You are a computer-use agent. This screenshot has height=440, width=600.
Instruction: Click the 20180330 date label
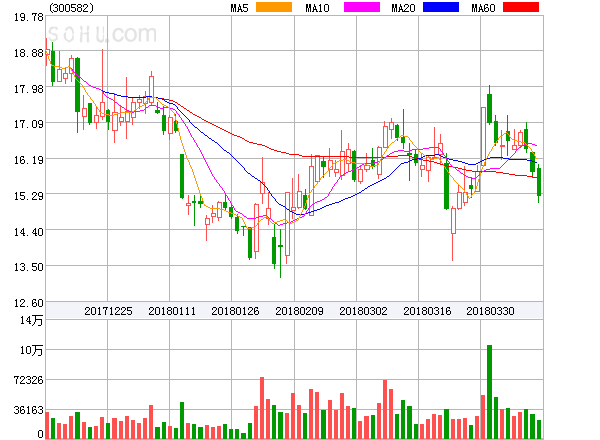click(490, 311)
